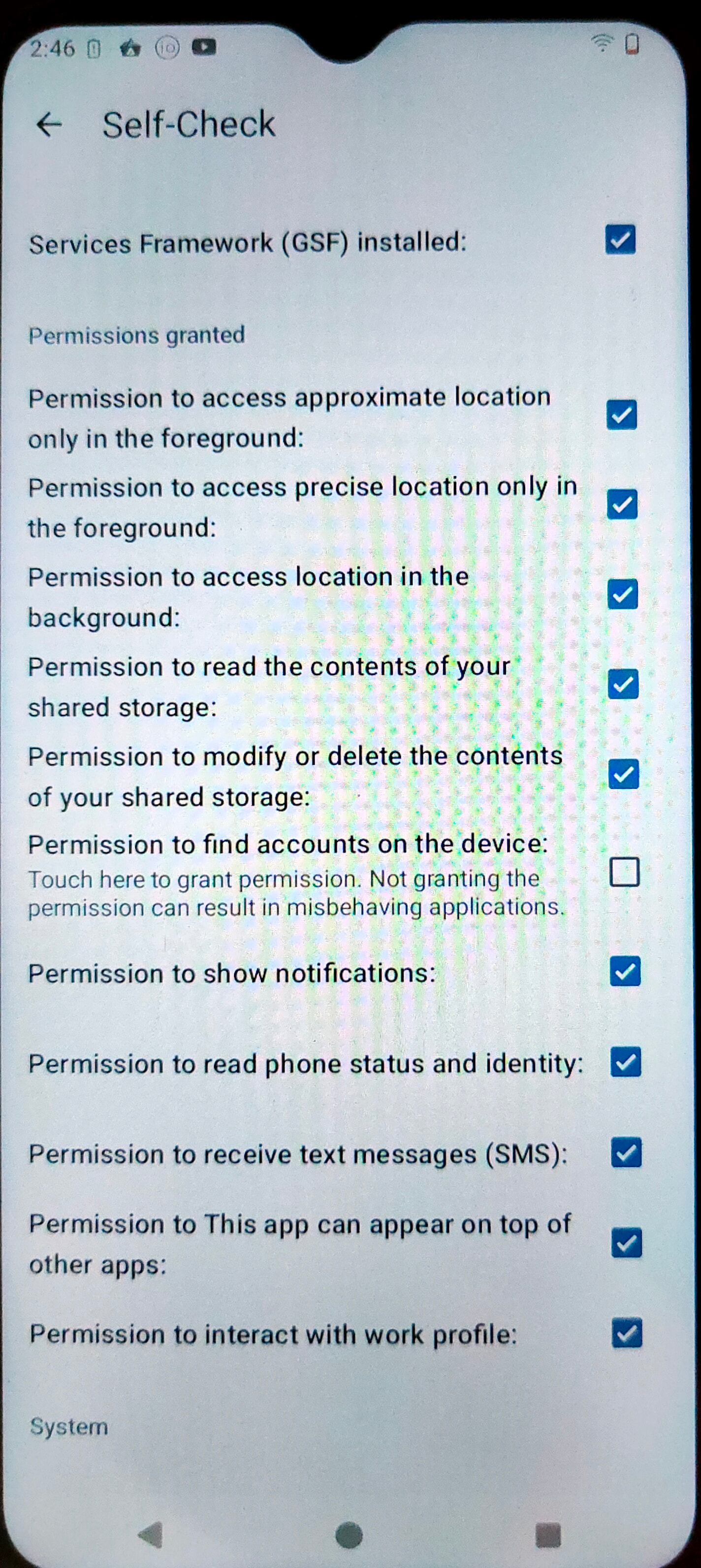
Task: Tap the Wi-Fi status bar icon
Action: point(602,43)
